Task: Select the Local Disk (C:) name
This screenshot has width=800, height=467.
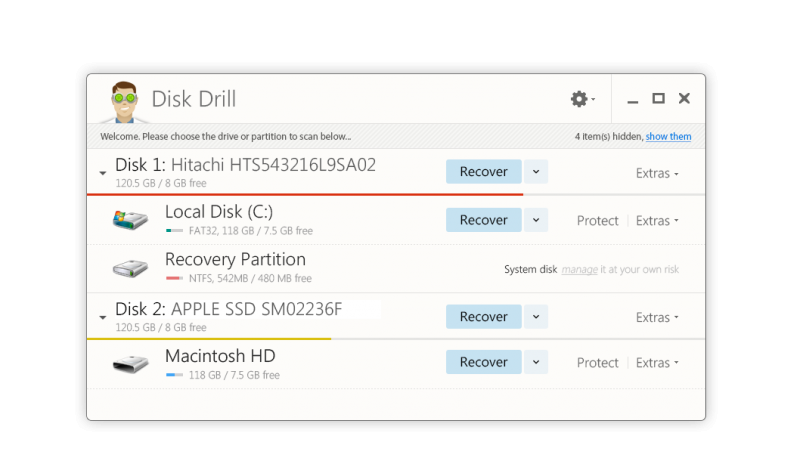Action: [219, 212]
